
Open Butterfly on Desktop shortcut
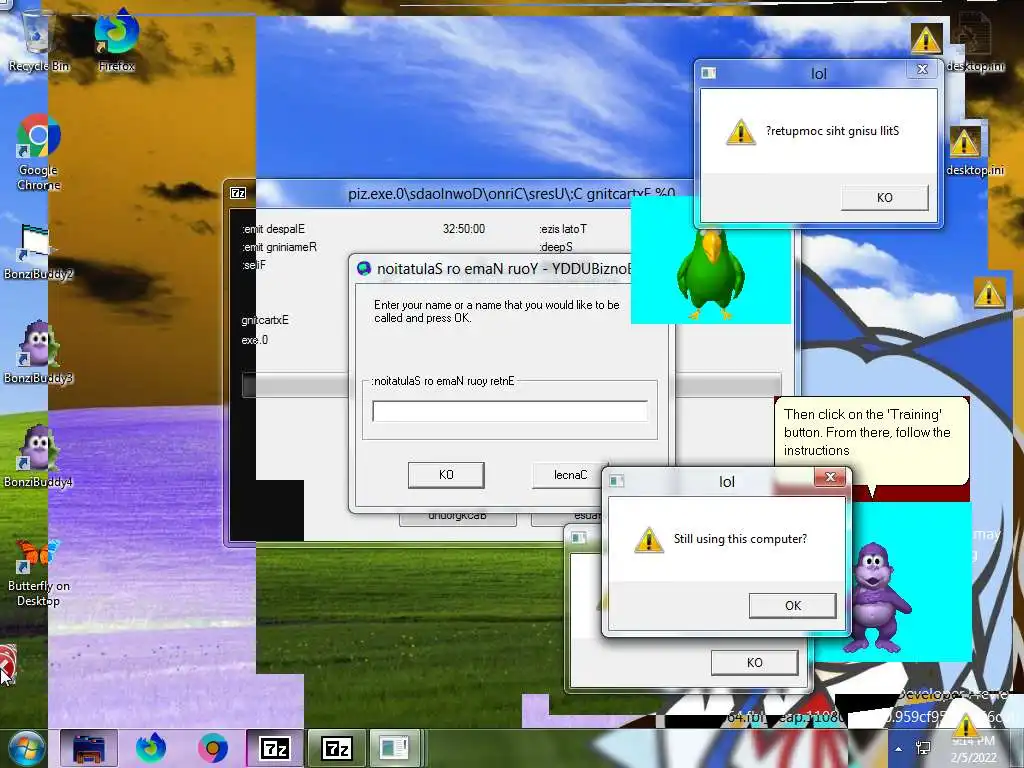(38, 573)
